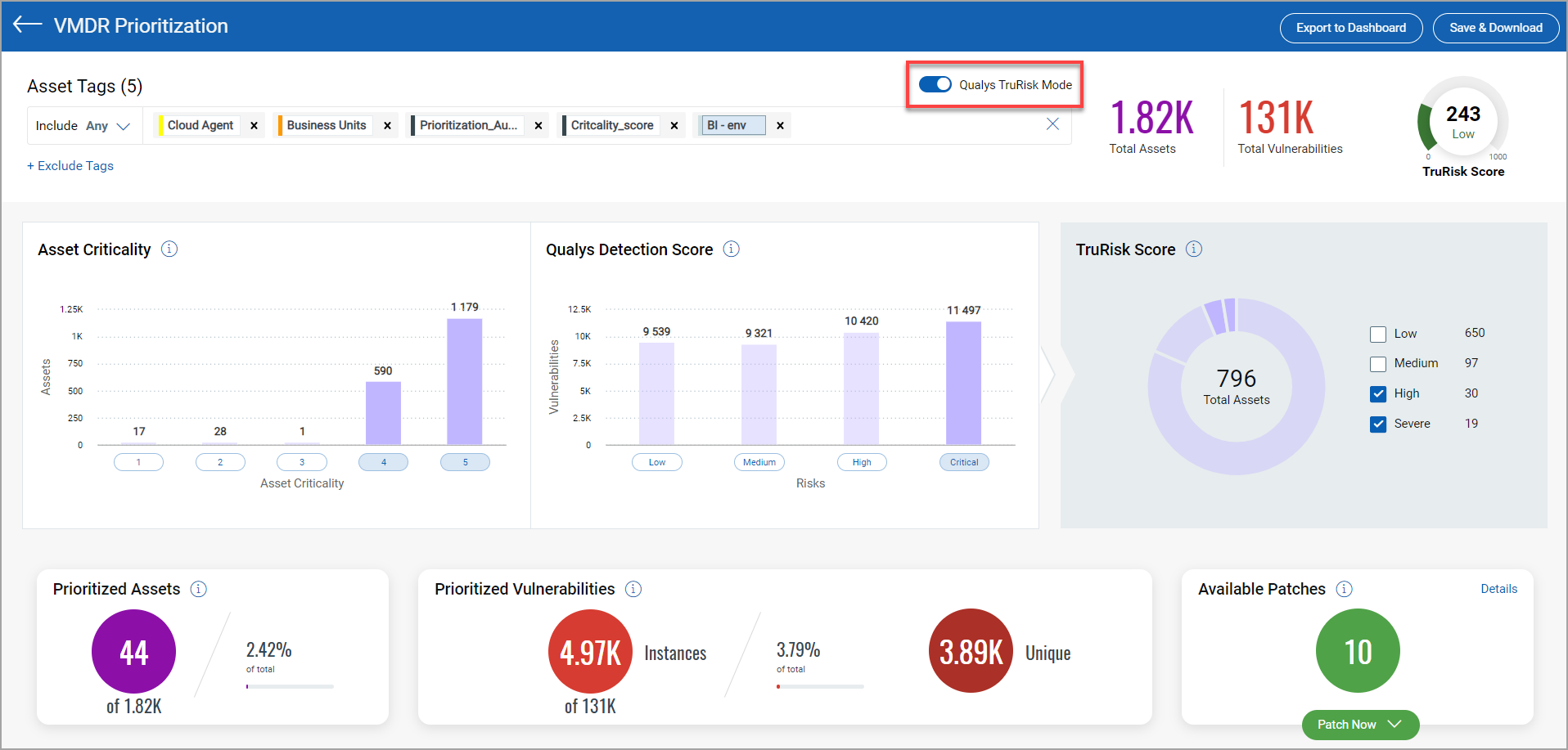Click the 9 539 Low bar
The image size is (1568, 750).
(x=657, y=394)
